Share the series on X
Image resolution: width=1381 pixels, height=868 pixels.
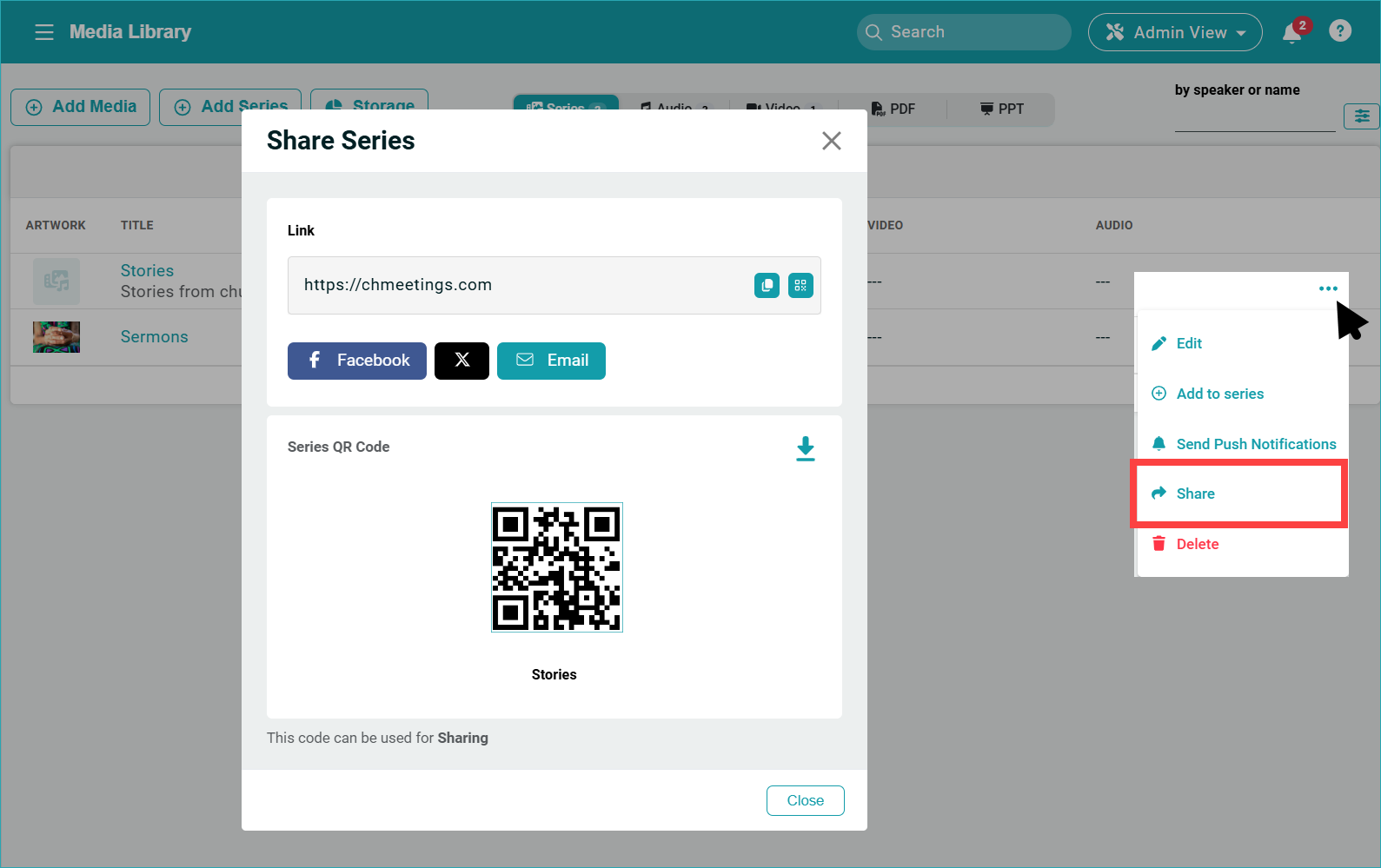point(461,361)
